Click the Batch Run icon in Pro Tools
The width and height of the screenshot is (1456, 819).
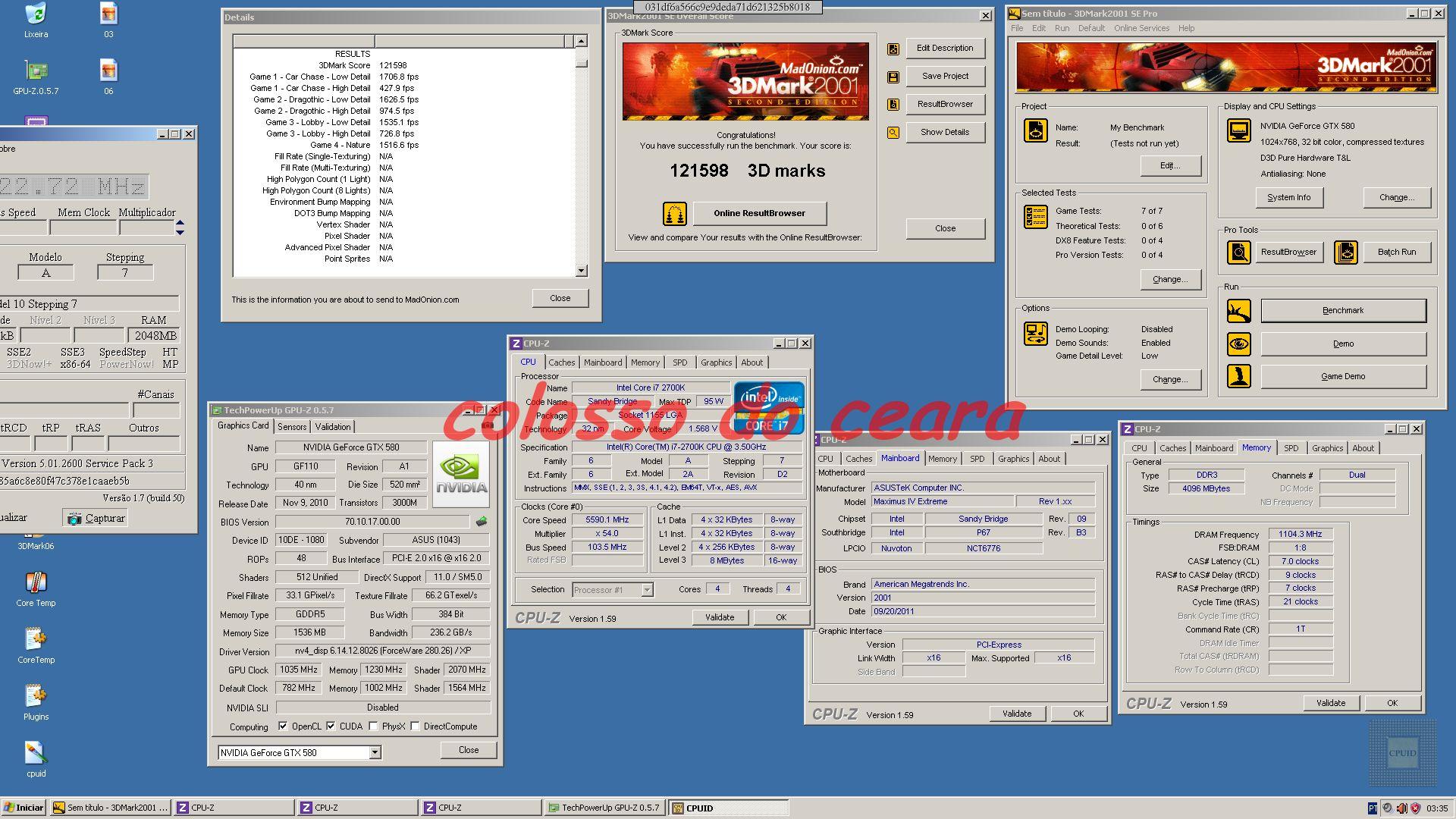click(1346, 253)
